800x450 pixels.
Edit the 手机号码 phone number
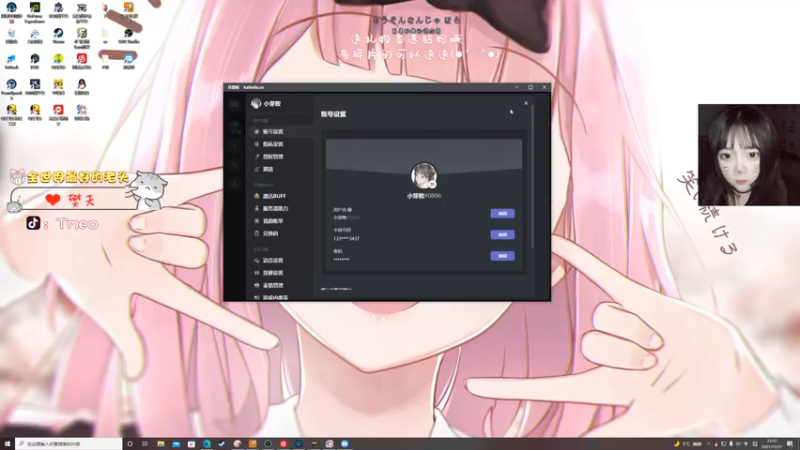502,235
